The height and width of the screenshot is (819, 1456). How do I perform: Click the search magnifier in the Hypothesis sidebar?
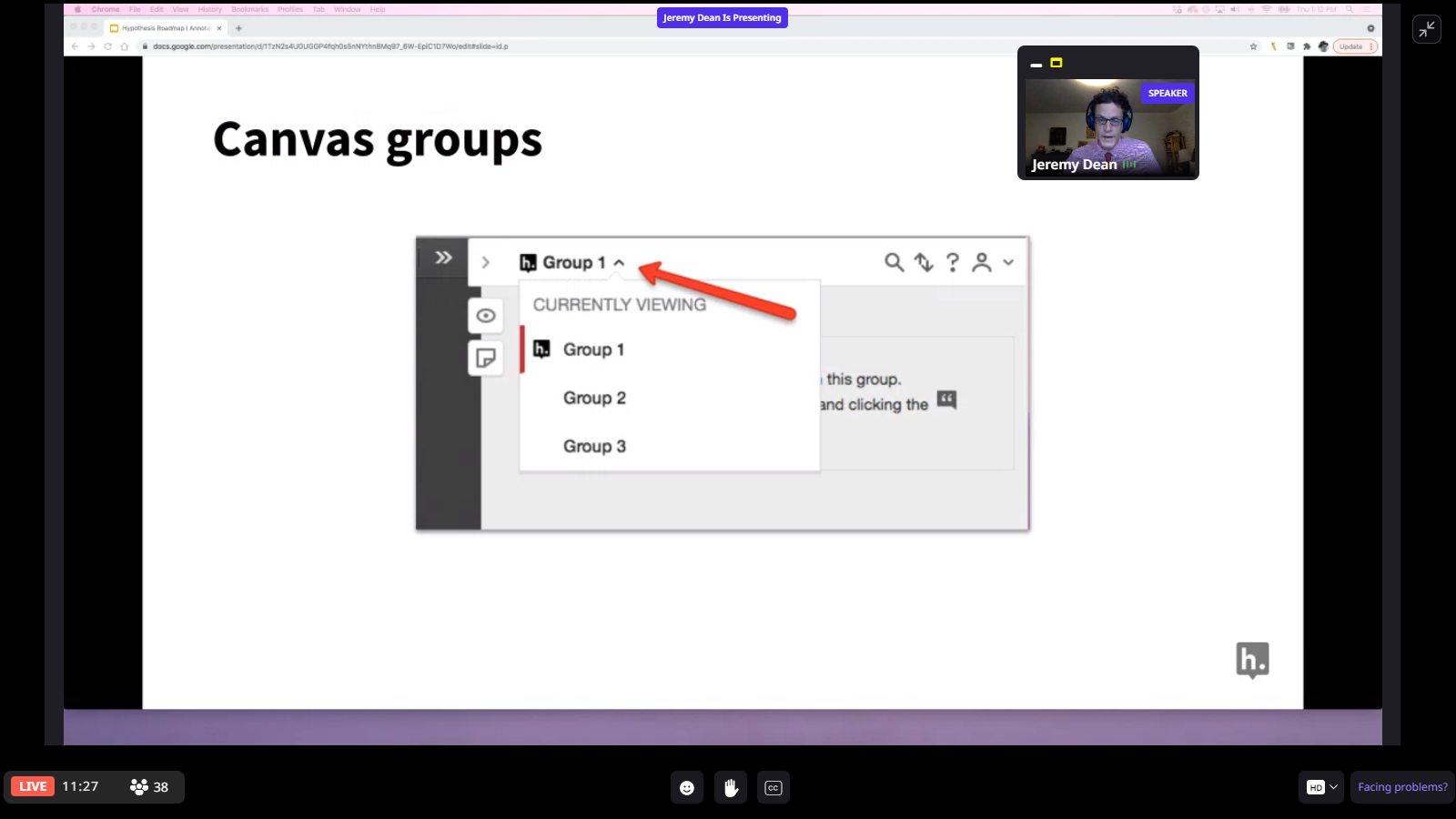point(894,263)
